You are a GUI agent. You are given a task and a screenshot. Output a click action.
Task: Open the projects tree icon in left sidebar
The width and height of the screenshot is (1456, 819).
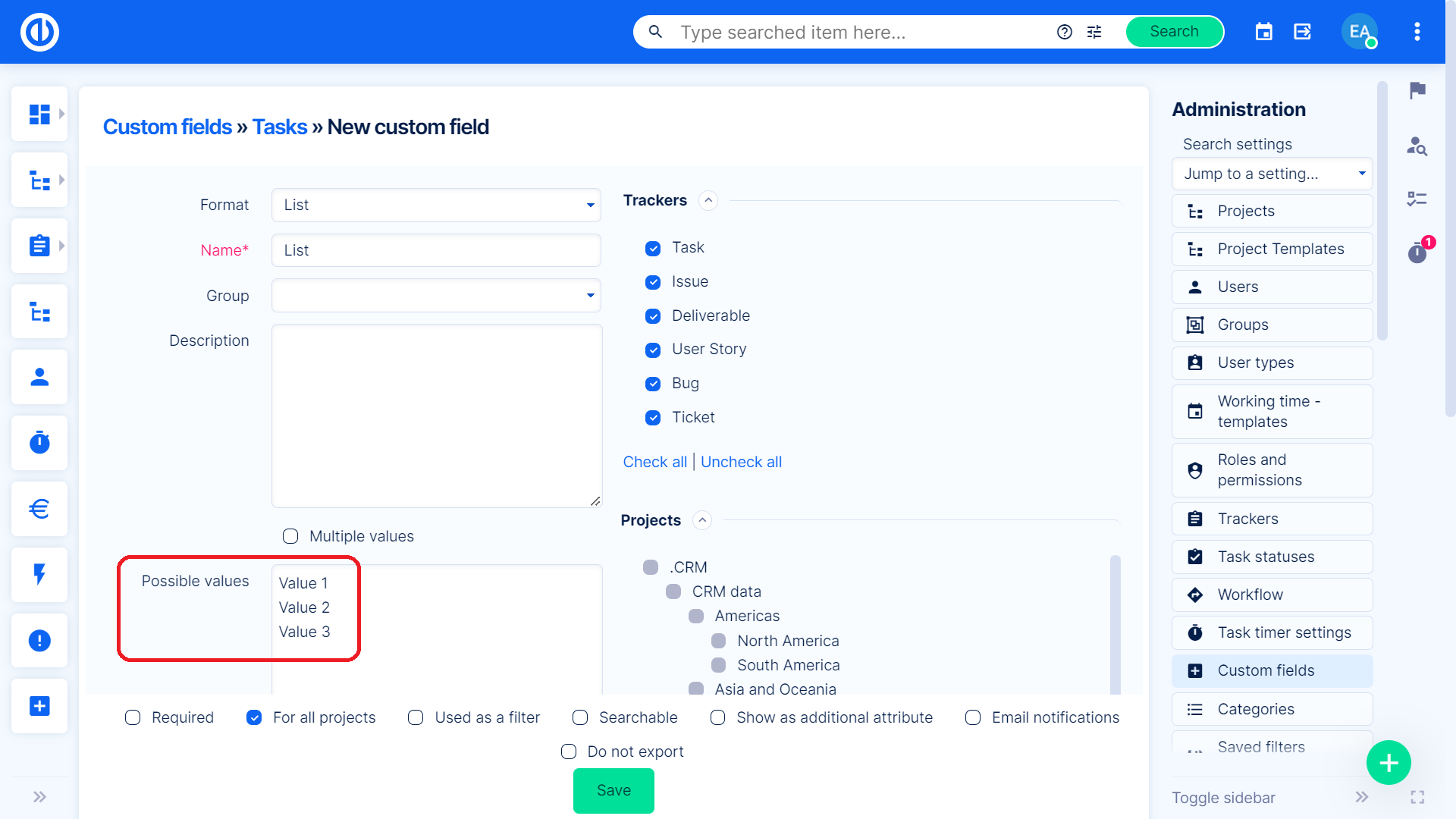click(x=39, y=180)
